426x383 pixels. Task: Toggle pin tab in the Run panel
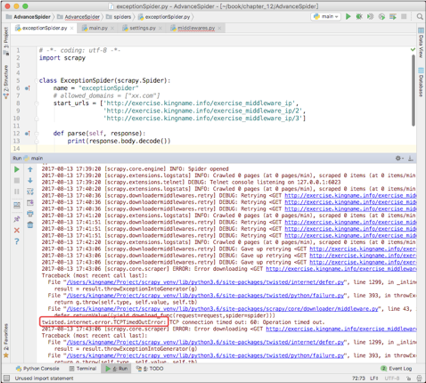(17, 219)
